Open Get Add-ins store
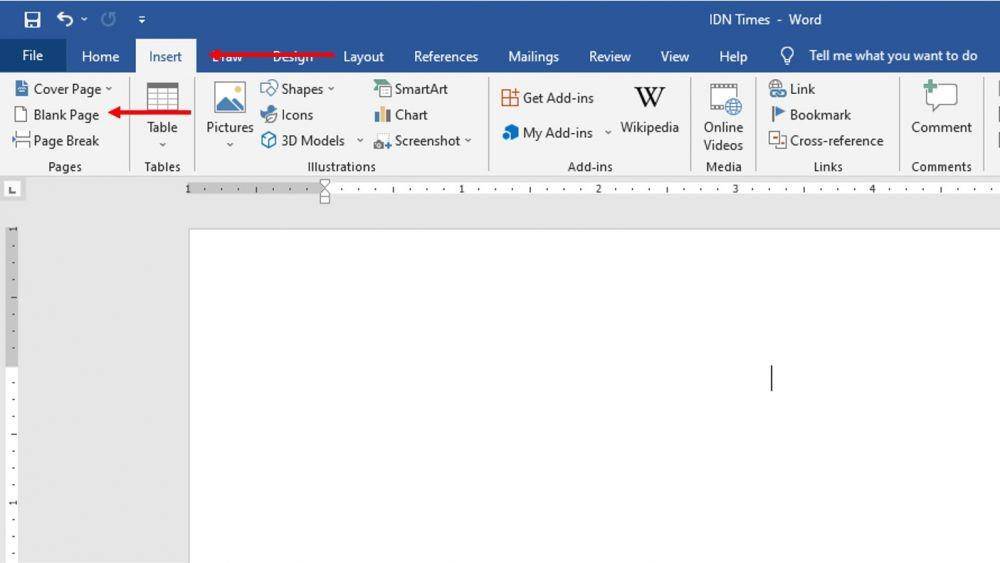This screenshot has width=1000, height=563. point(547,98)
